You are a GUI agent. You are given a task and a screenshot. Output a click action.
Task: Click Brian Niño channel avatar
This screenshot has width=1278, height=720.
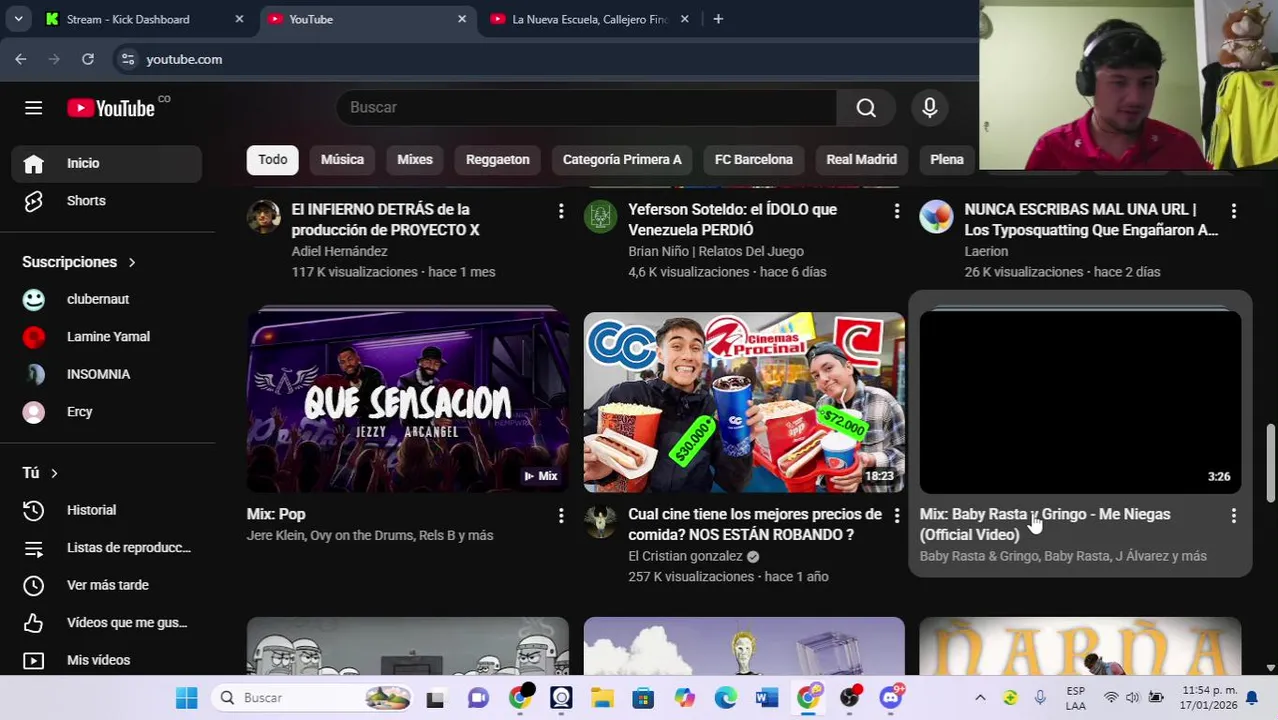(600, 217)
